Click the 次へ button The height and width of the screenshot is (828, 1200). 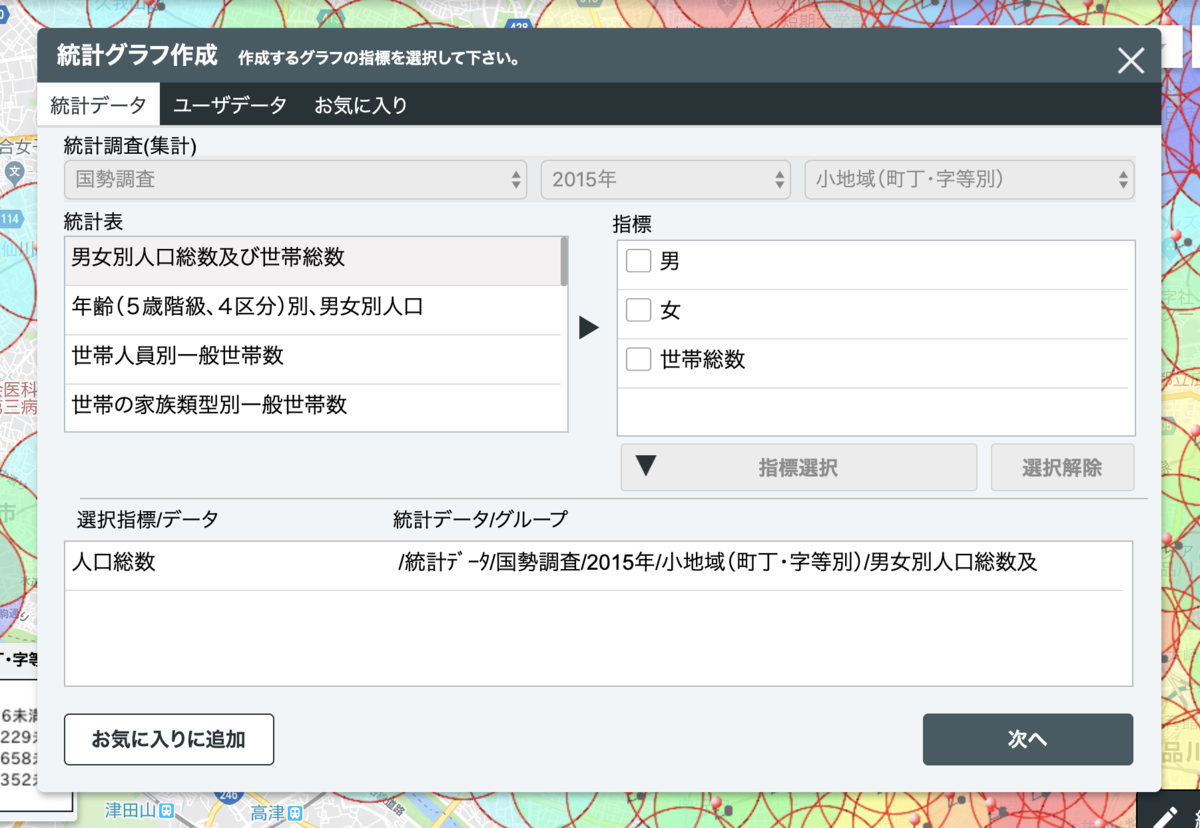1027,739
